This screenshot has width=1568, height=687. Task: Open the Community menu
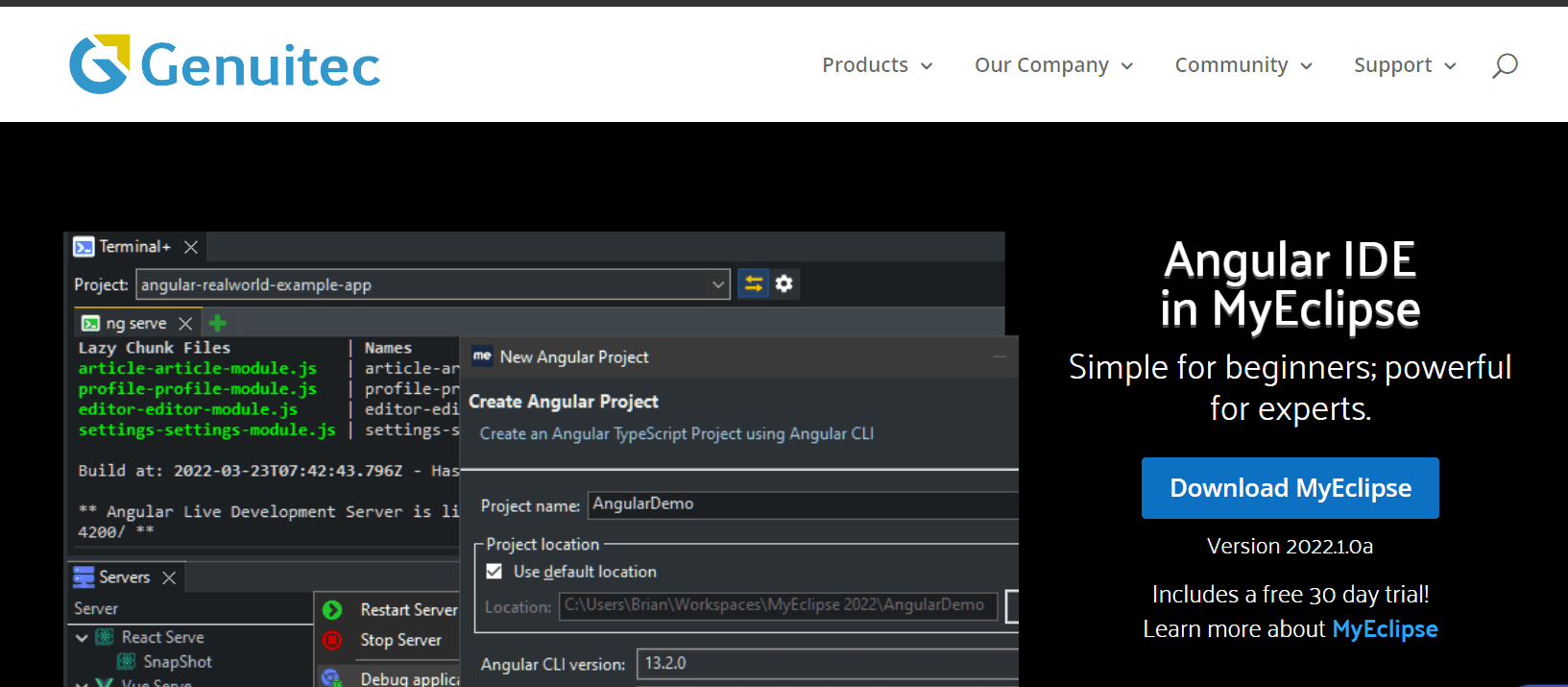tap(1232, 64)
